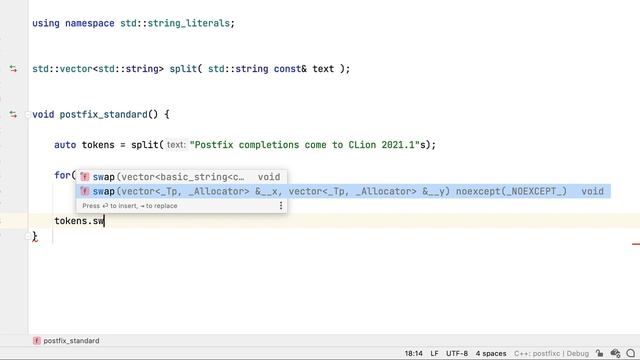This screenshot has height=360, width=640.
Task: Toggle read-only lock icon in status bar
Action: pos(599,353)
